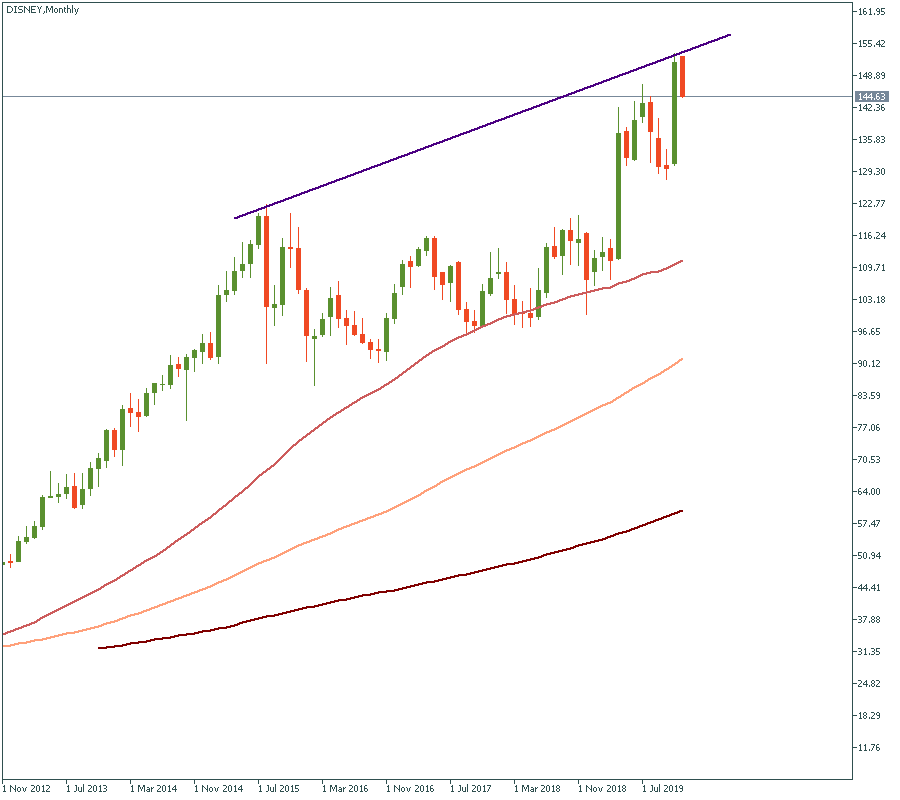This screenshot has width=900, height=800.
Task: Click the 1 Mar 2014 date label
Action: point(156,788)
